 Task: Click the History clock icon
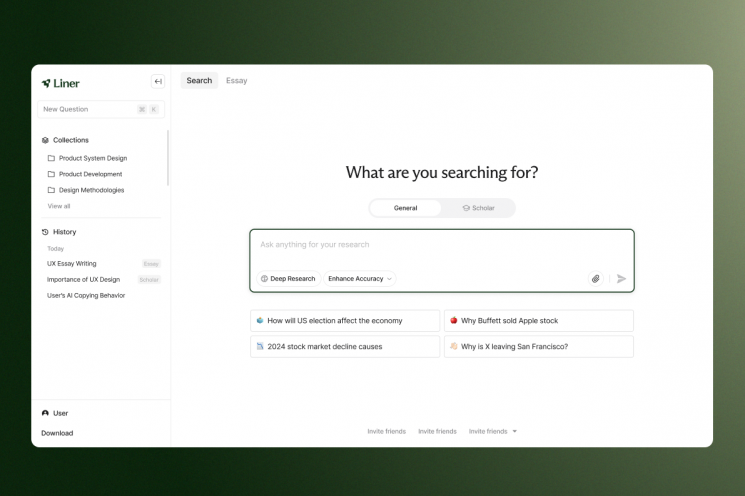point(45,232)
